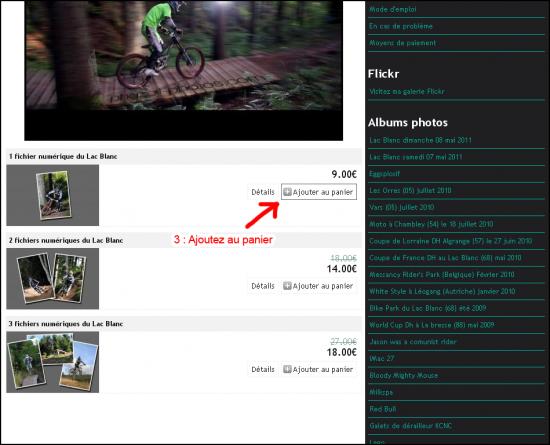
Task: Open album World Cup Dh à La bresse
Action: pos(431,325)
